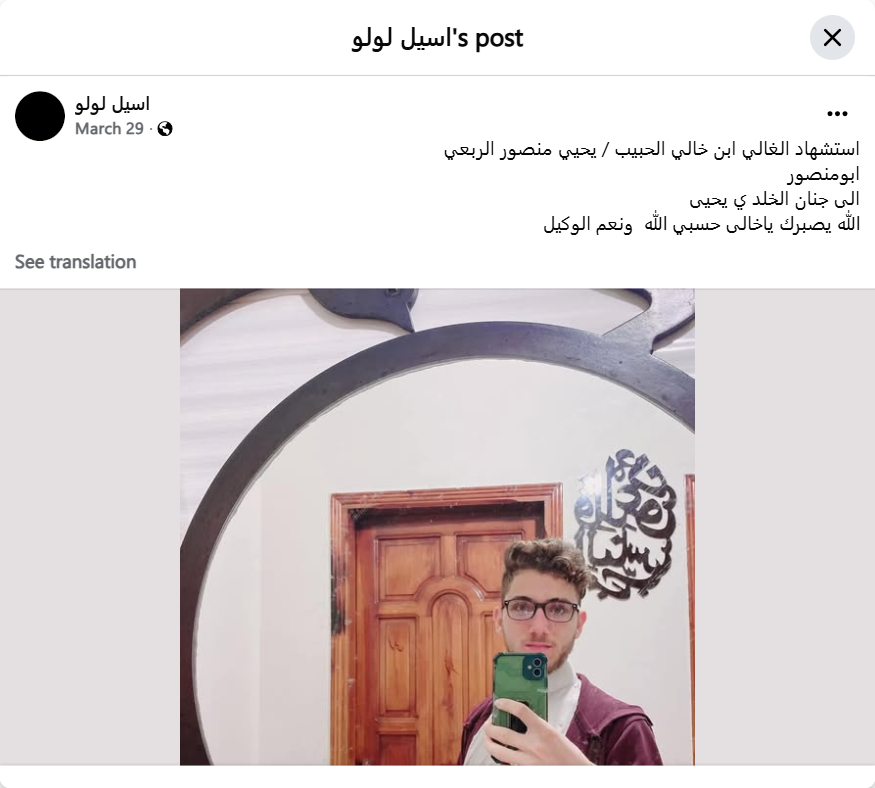Click the gray margin right of the photo
Viewport: 875px width, 788px height.
[785, 526]
